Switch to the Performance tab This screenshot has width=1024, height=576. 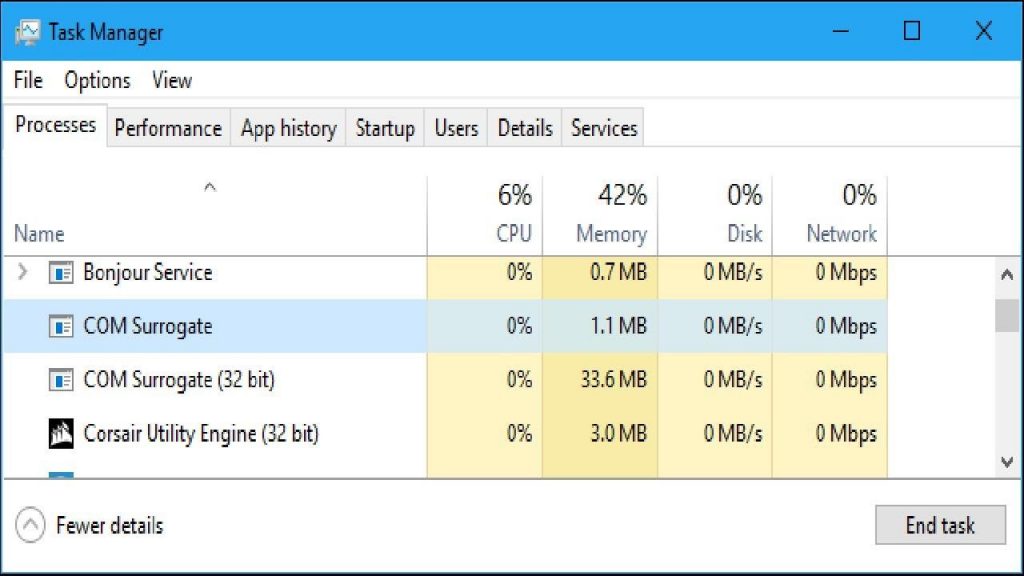tap(167, 128)
